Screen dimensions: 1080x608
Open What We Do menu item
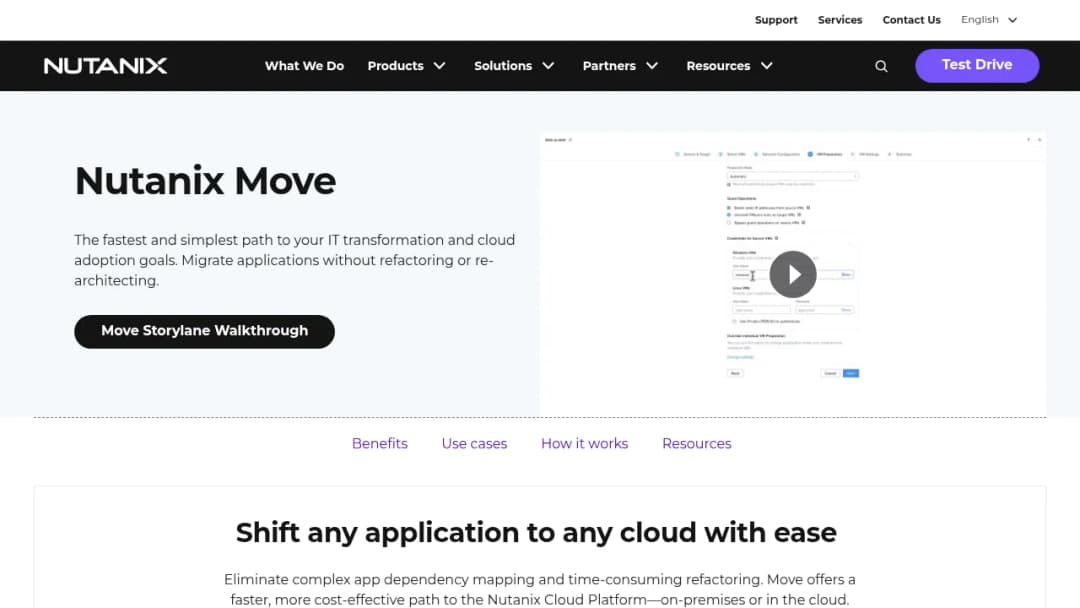pos(304,65)
